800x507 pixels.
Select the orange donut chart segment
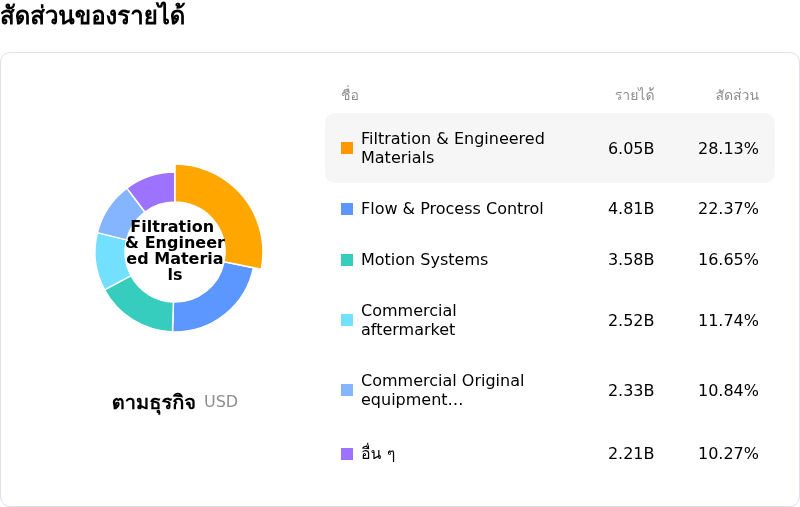[232, 209]
